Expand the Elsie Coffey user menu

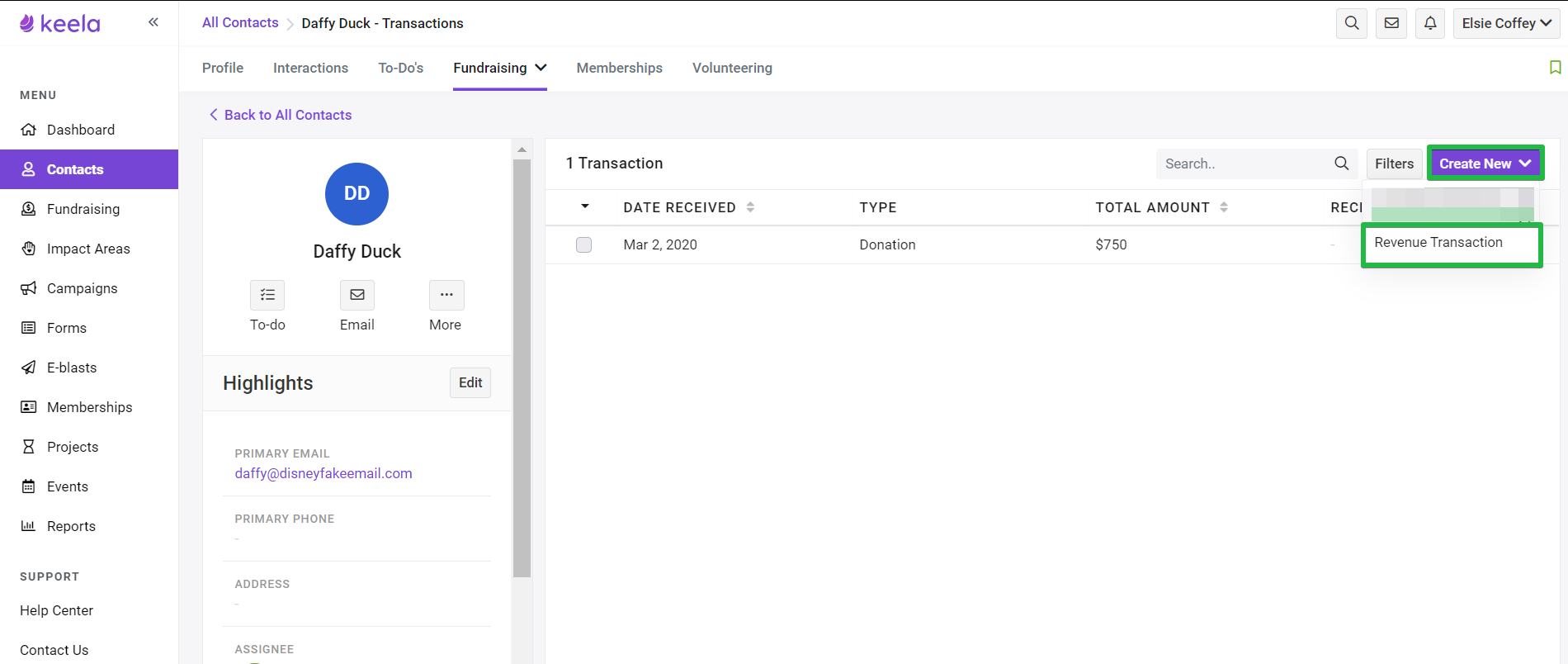click(x=1506, y=23)
